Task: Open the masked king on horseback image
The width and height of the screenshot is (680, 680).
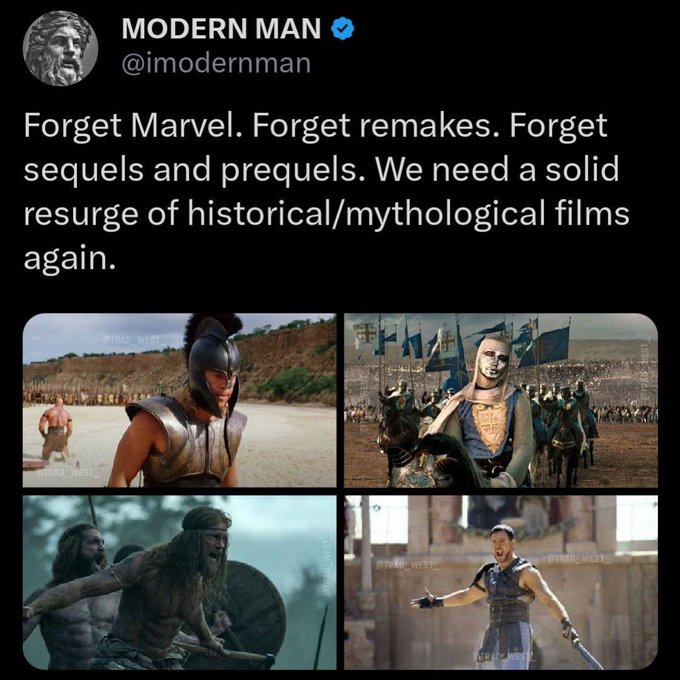Action: [501, 400]
